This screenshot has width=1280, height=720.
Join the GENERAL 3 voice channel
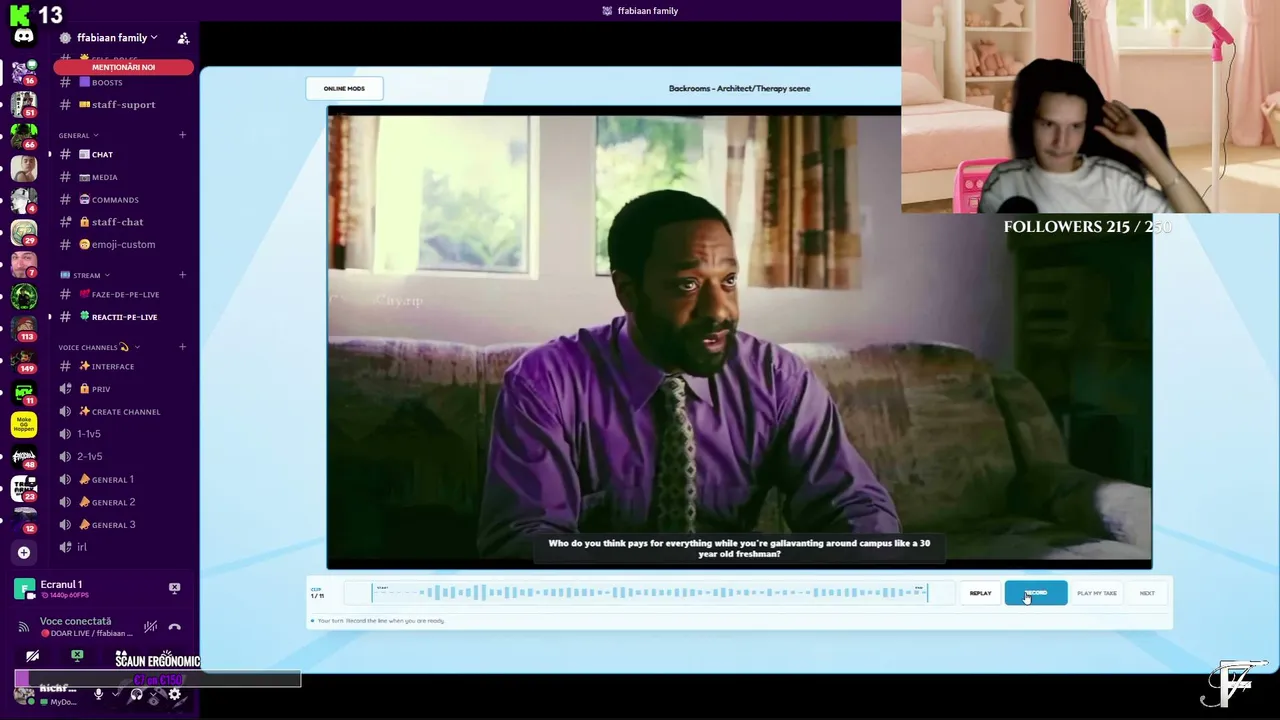tap(123, 525)
